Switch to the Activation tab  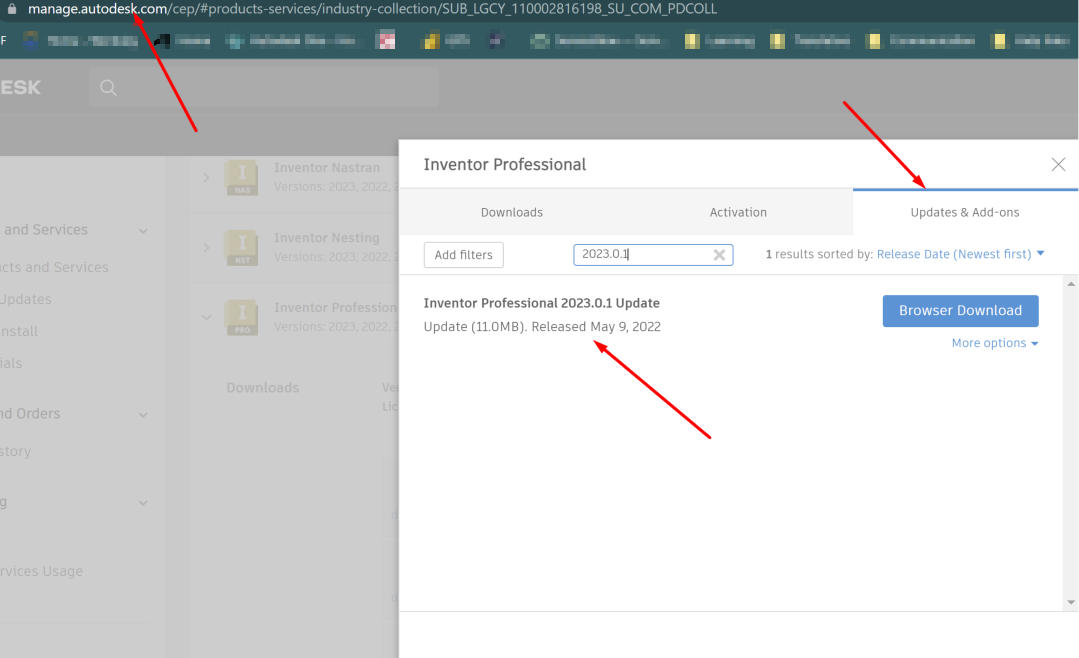click(738, 212)
